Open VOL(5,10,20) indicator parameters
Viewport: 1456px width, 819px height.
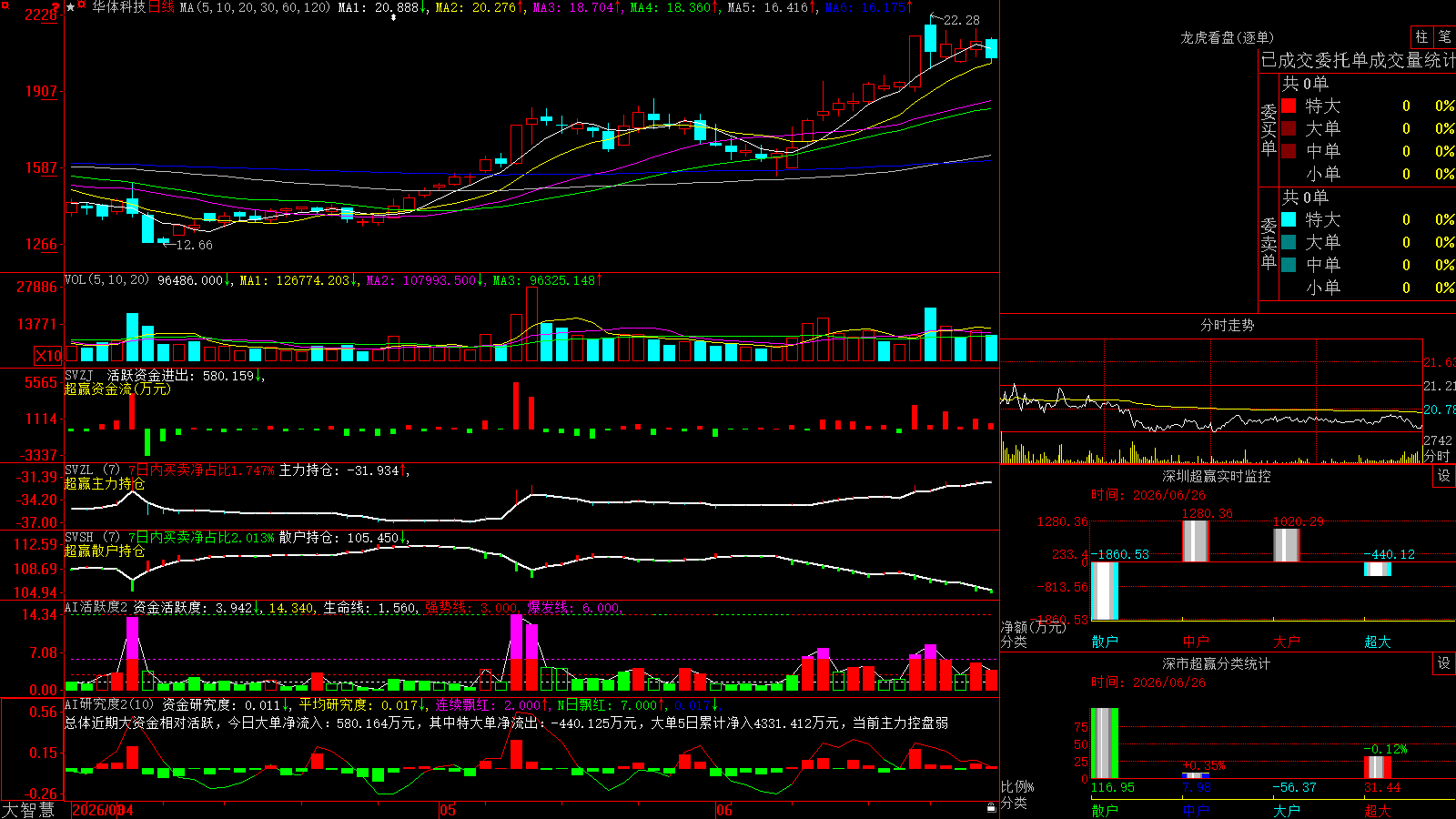[106, 279]
